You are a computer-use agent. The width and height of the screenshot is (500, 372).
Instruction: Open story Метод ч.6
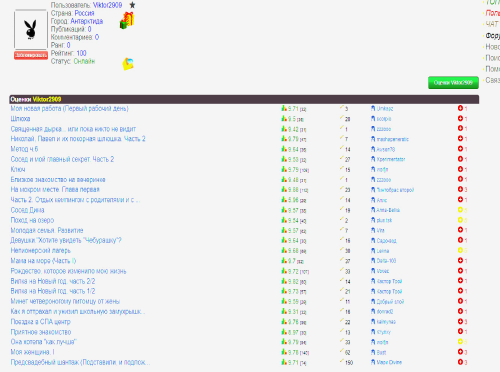coord(24,149)
